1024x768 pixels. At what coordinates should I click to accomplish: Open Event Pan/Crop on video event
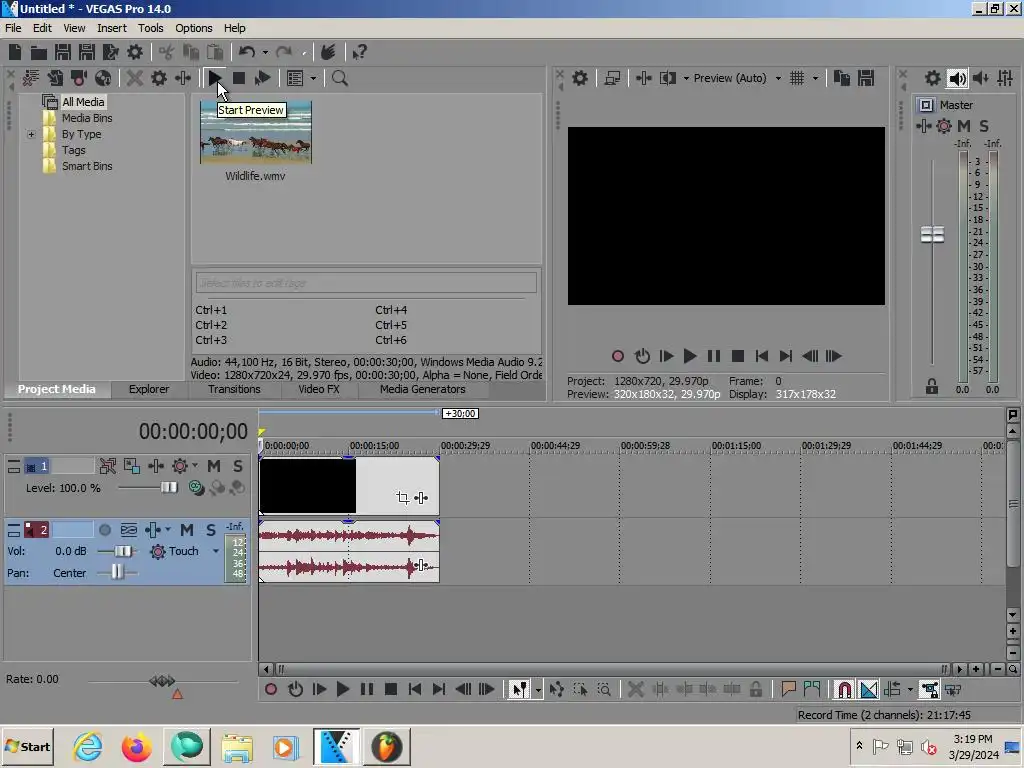[402, 498]
